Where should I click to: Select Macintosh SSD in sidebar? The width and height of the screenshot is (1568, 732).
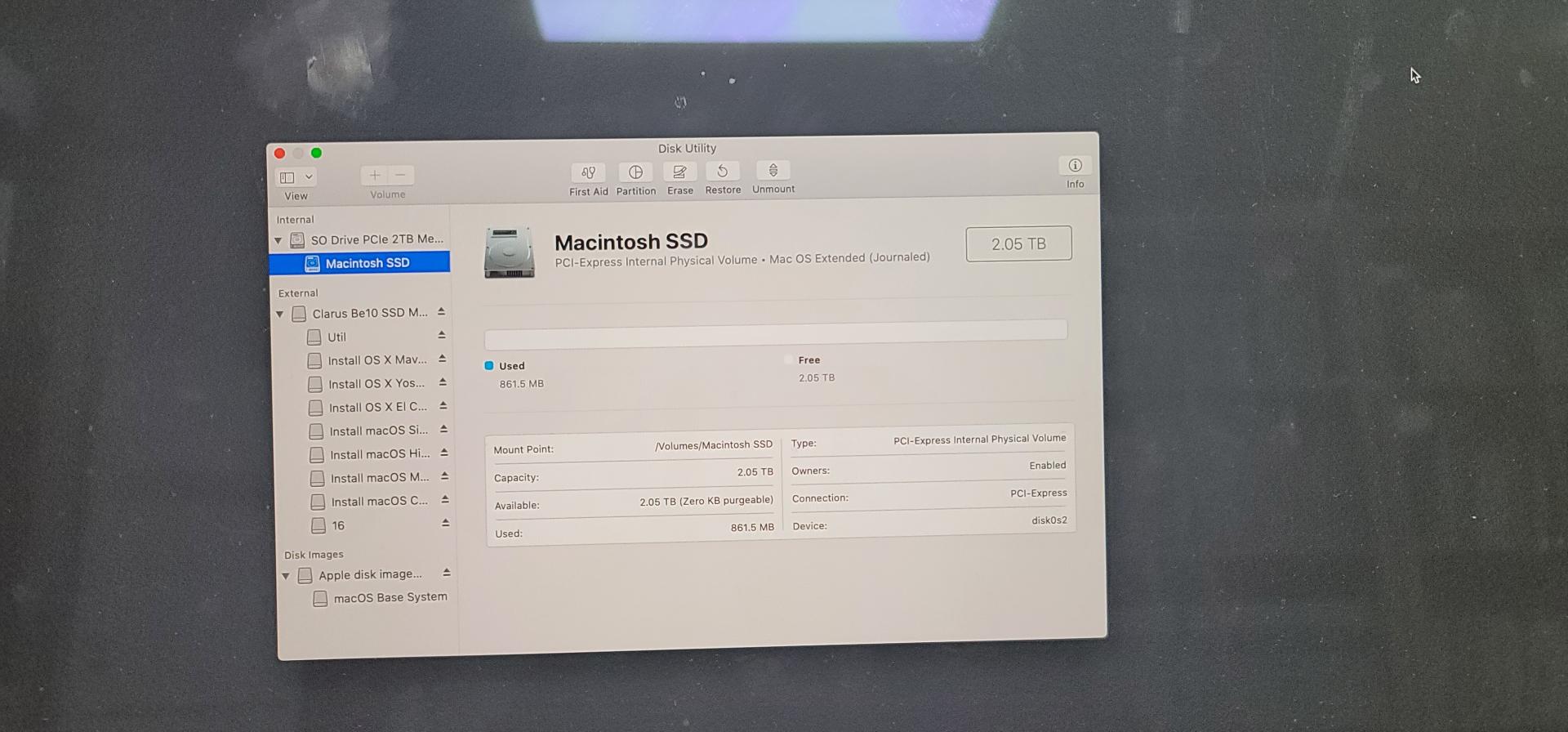(x=359, y=263)
